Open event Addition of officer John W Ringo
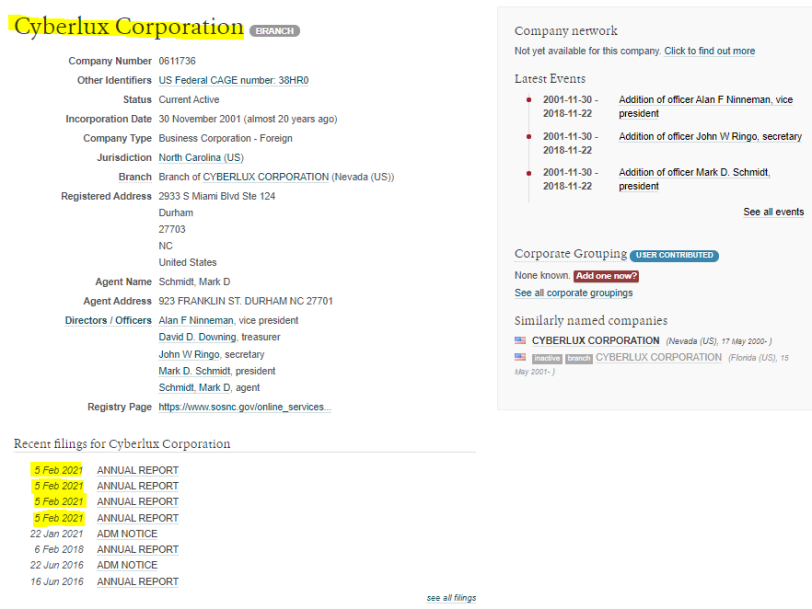The width and height of the screenshot is (812, 609). tap(710, 137)
